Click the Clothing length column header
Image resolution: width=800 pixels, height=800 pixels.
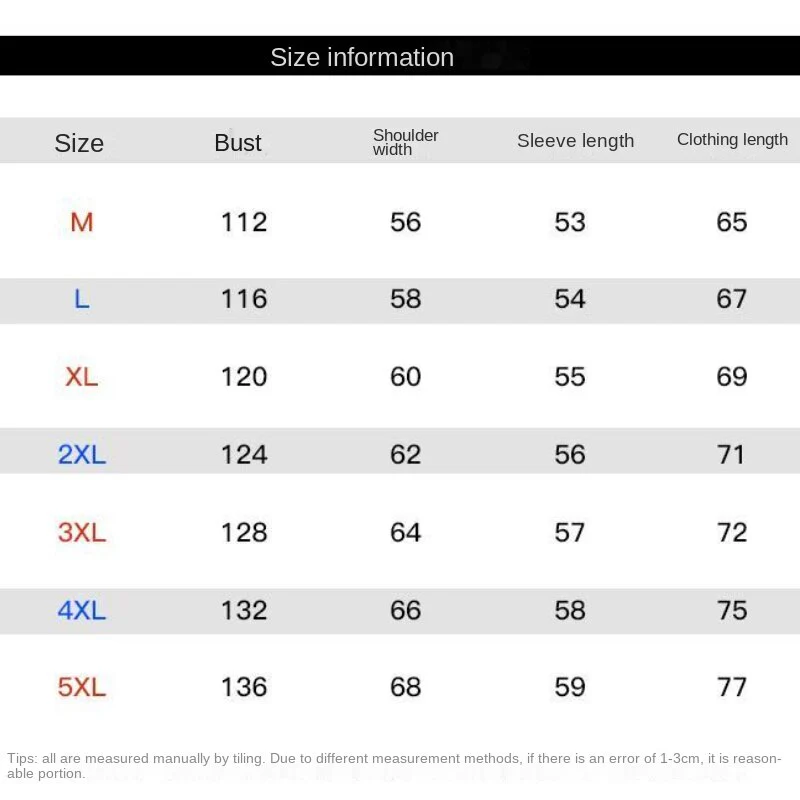732,139
